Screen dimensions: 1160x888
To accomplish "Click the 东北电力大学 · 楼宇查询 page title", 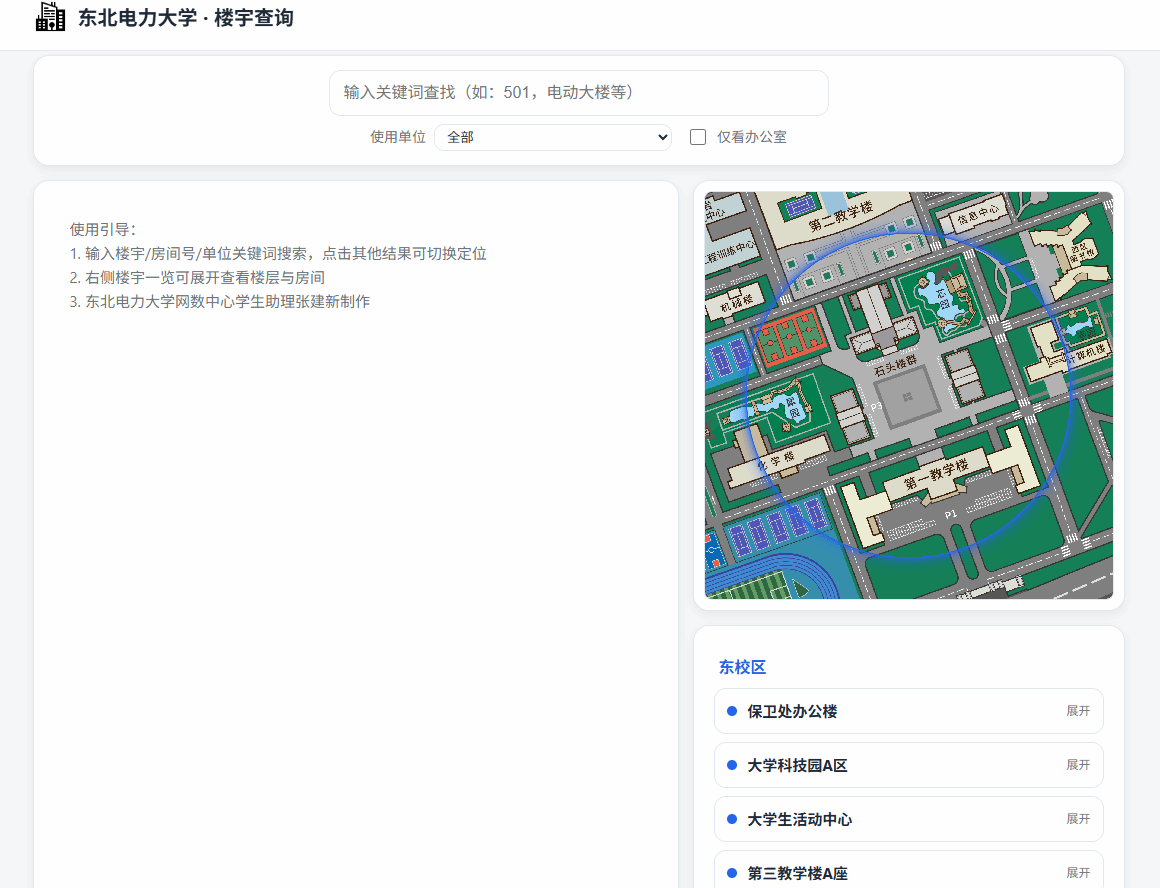I will [186, 18].
